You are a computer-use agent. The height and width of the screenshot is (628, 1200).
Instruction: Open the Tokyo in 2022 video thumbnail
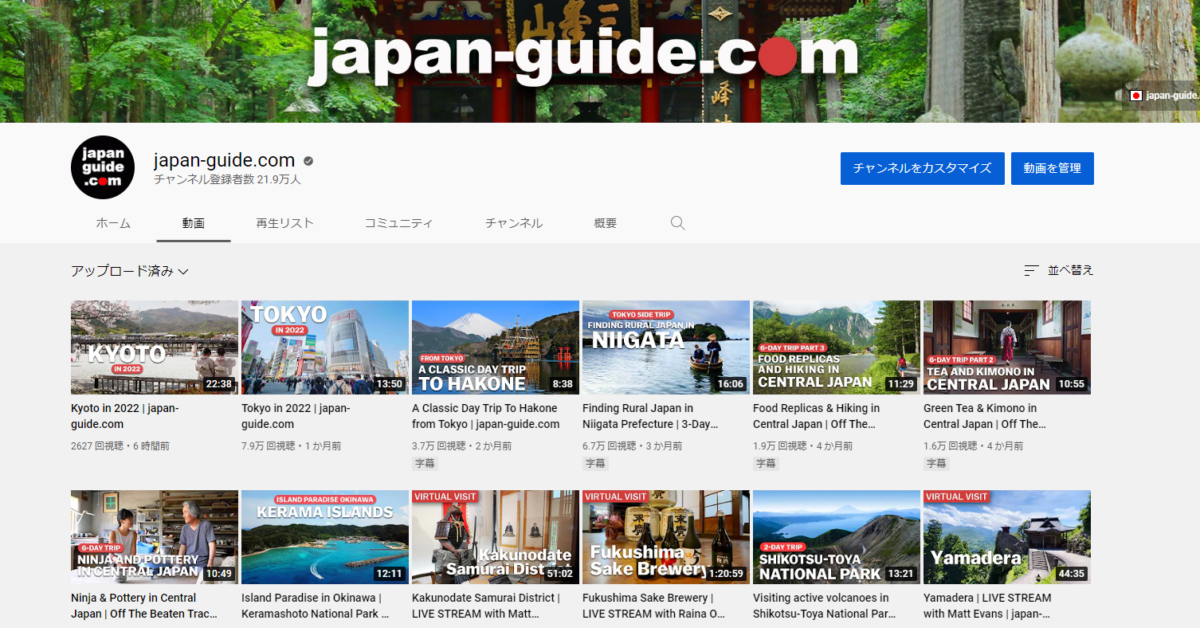click(x=325, y=347)
